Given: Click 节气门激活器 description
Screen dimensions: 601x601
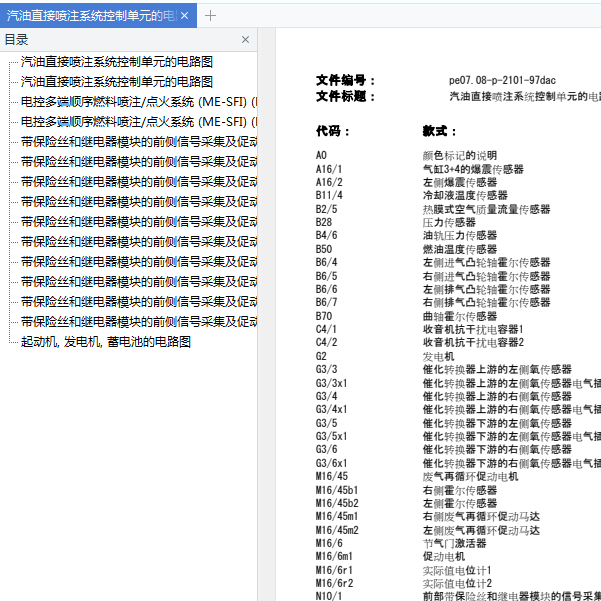Looking at the screenshot, I should (x=454, y=543).
